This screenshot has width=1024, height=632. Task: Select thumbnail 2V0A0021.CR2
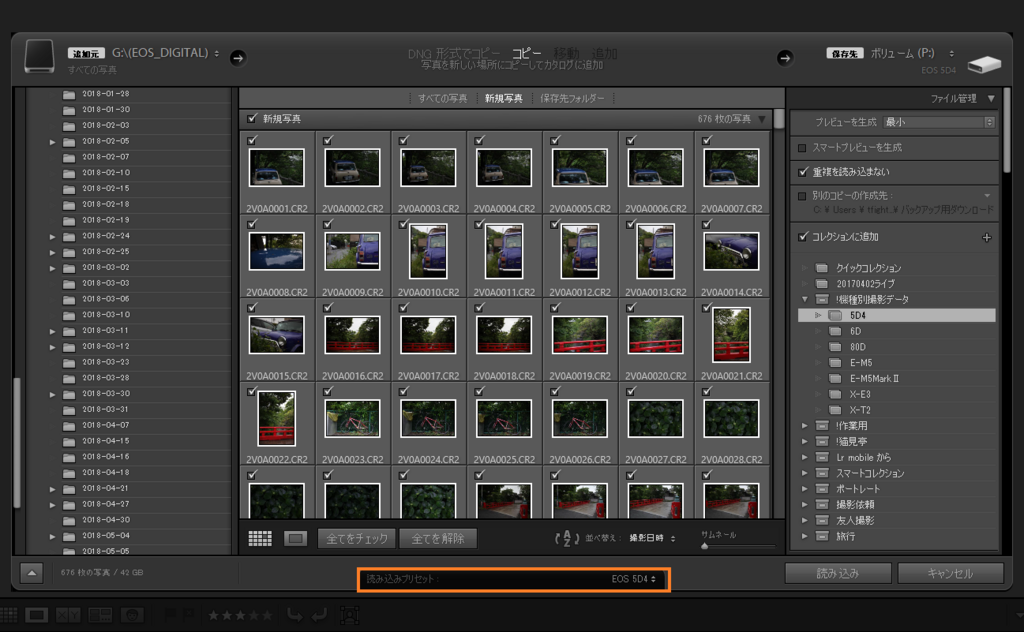[x=731, y=336]
